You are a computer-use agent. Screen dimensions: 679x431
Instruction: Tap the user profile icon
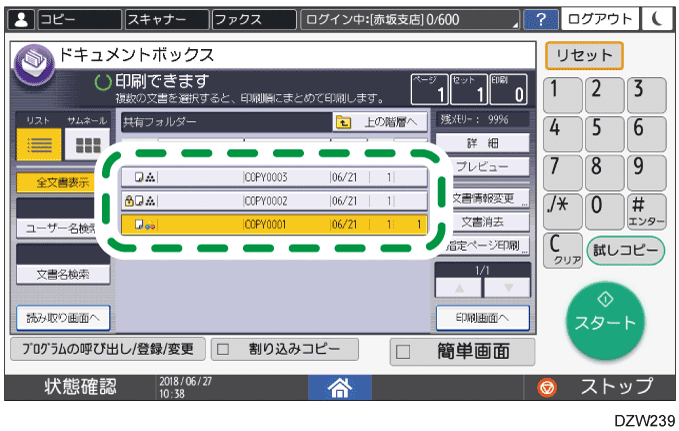tap(21, 19)
